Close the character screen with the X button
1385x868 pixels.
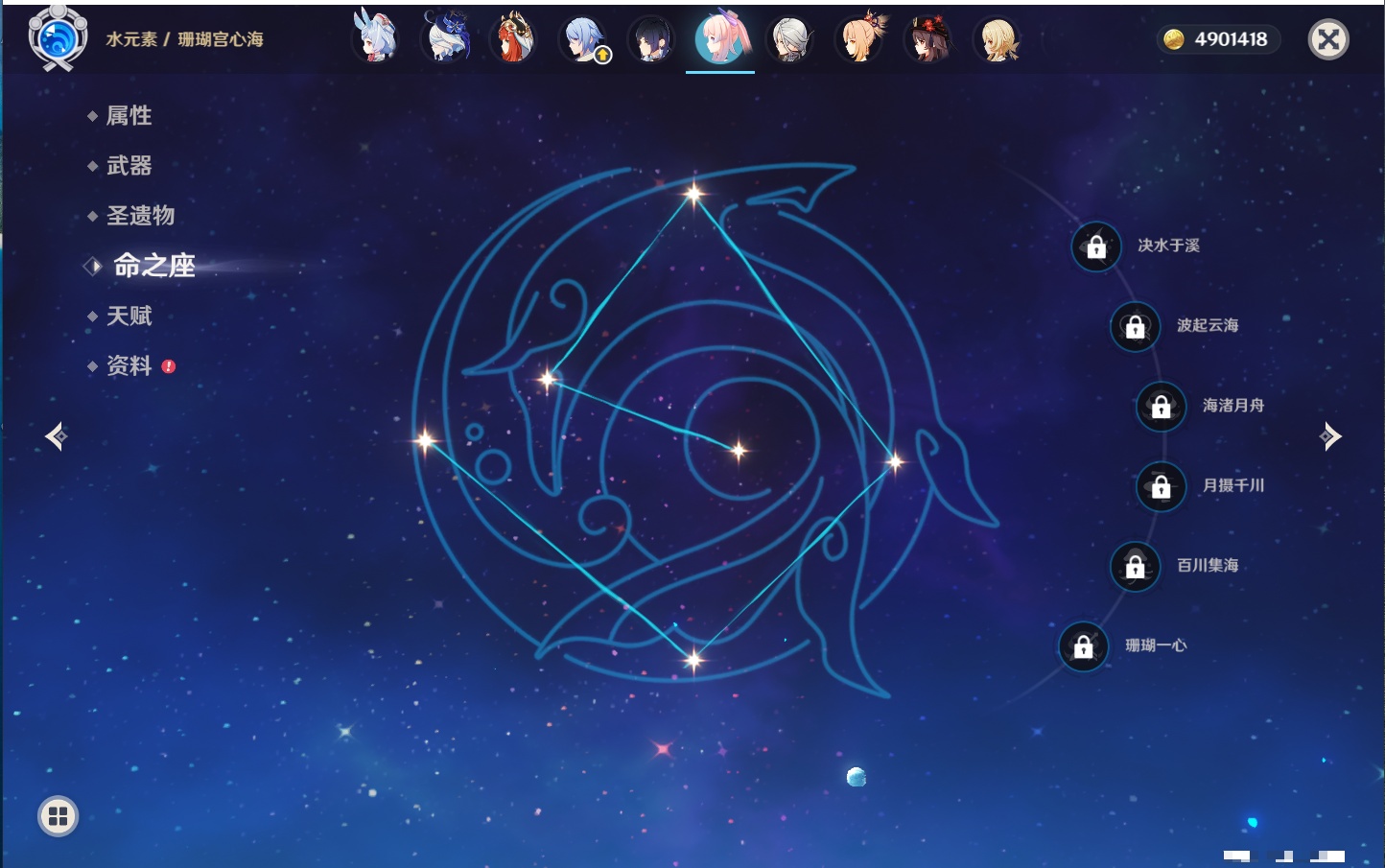click(x=1328, y=39)
